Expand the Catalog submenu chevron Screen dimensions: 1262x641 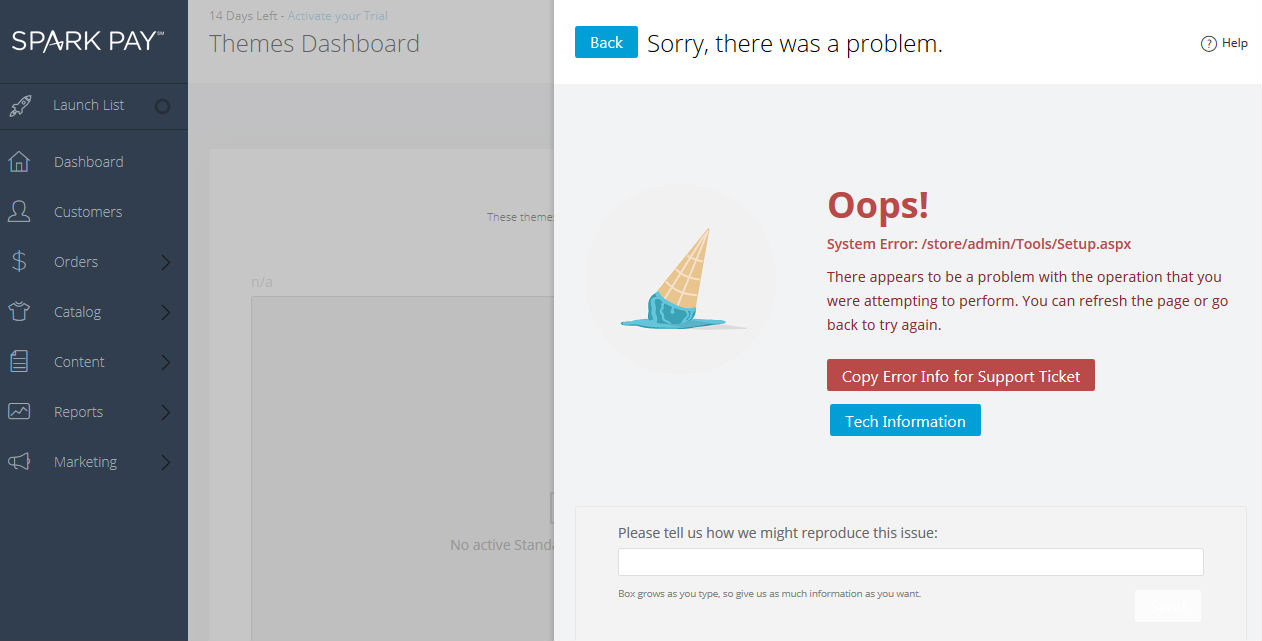pos(166,313)
